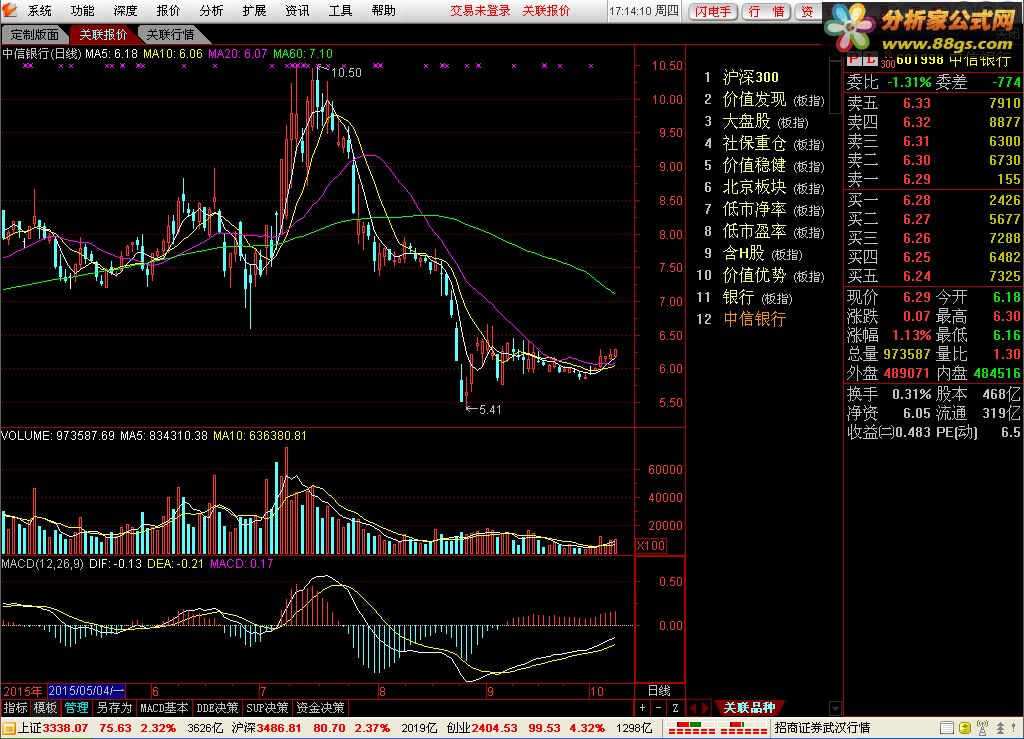The height and width of the screenshot is (739, 1024).
Task: Click the right red arrow icon
Action: [x=705, y=708]
